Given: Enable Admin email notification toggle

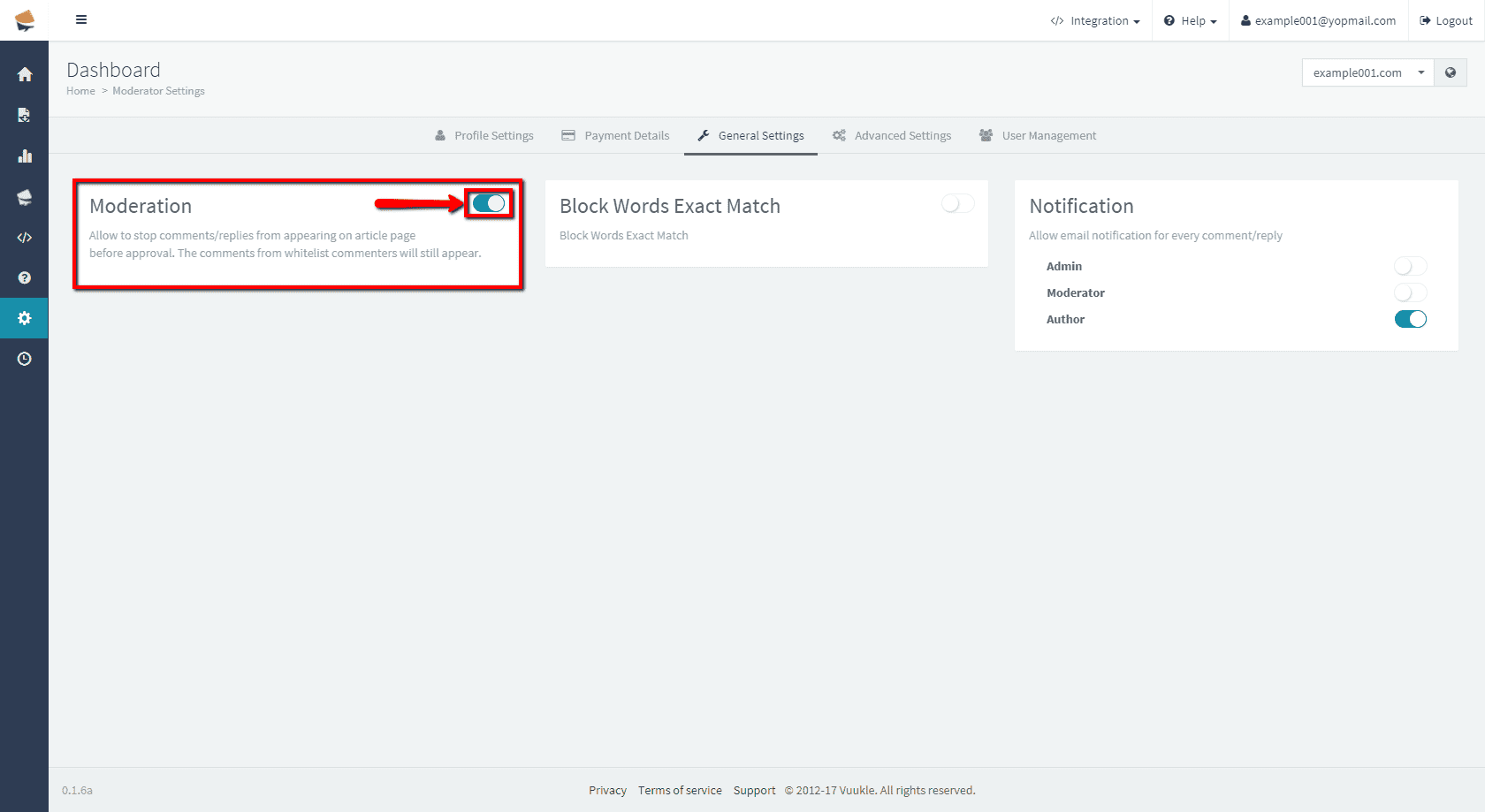Looking at the screenshot, I should [x=1410, y=266].
